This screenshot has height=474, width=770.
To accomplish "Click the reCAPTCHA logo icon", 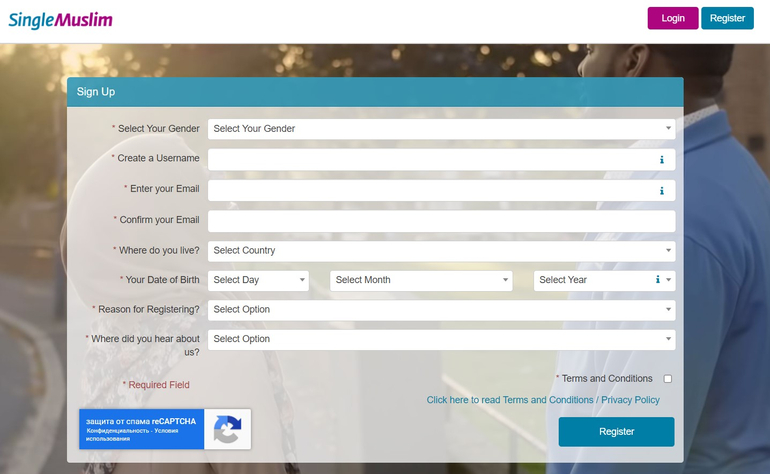I will click(227, 429).
